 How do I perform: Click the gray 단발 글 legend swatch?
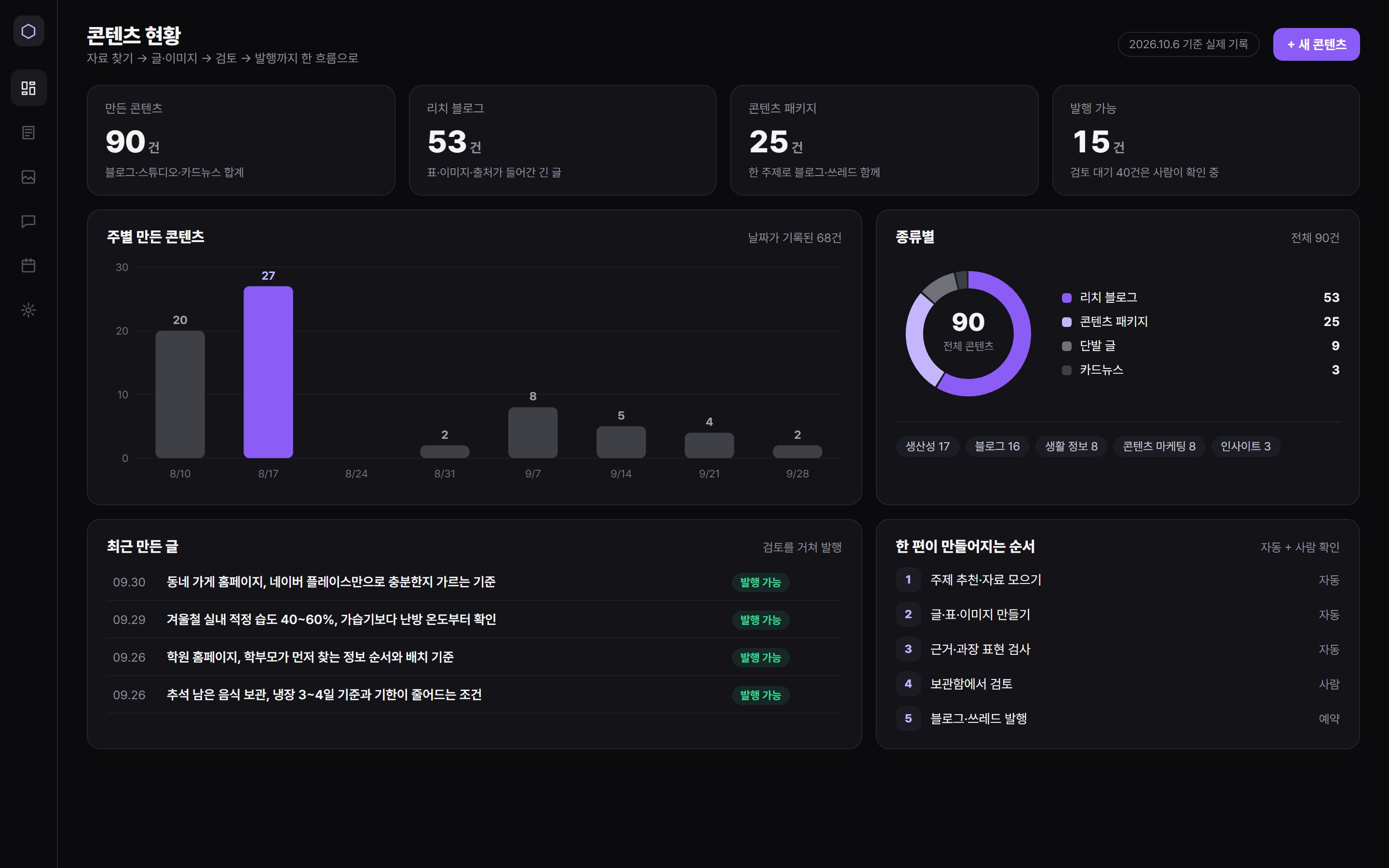coord(1067,346)
